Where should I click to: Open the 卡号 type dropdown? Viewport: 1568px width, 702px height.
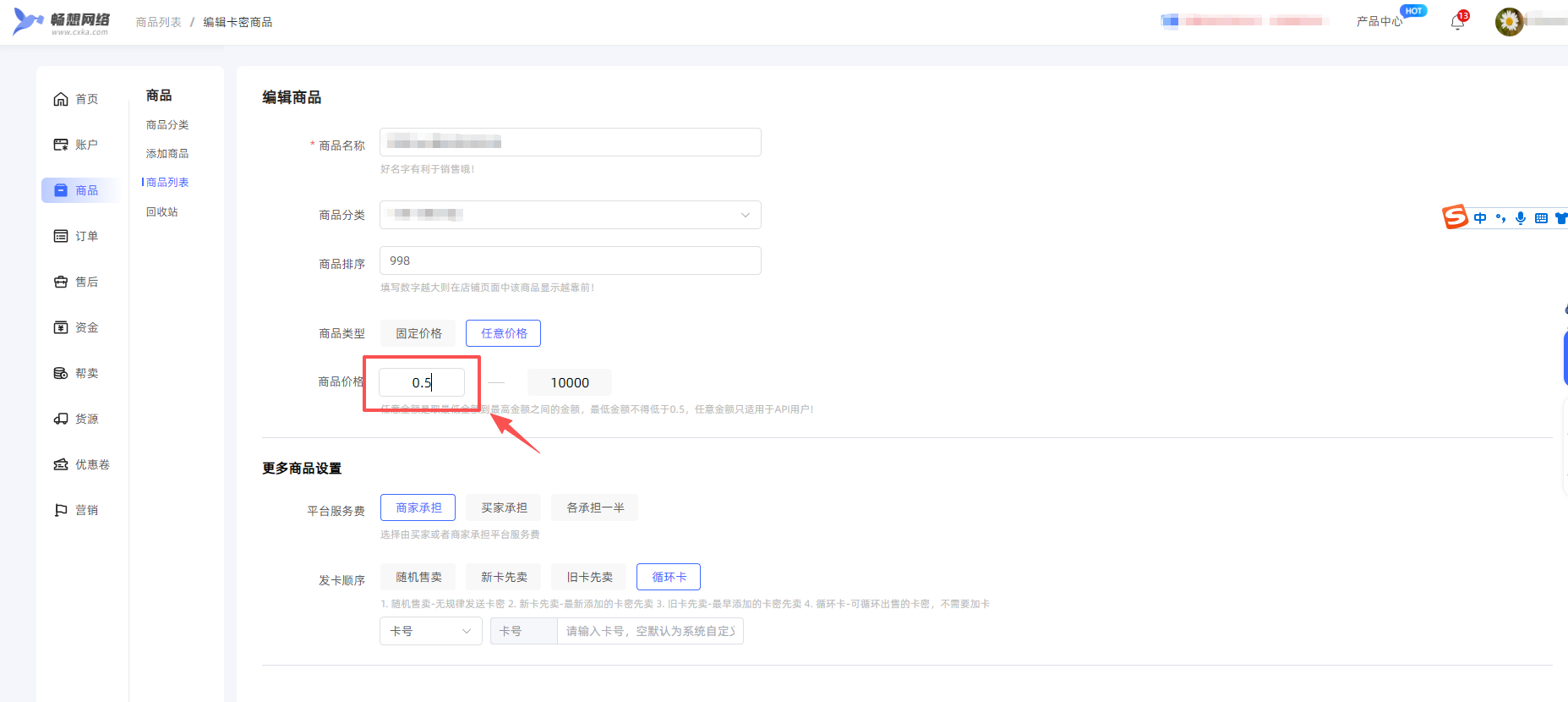point(430,631)
